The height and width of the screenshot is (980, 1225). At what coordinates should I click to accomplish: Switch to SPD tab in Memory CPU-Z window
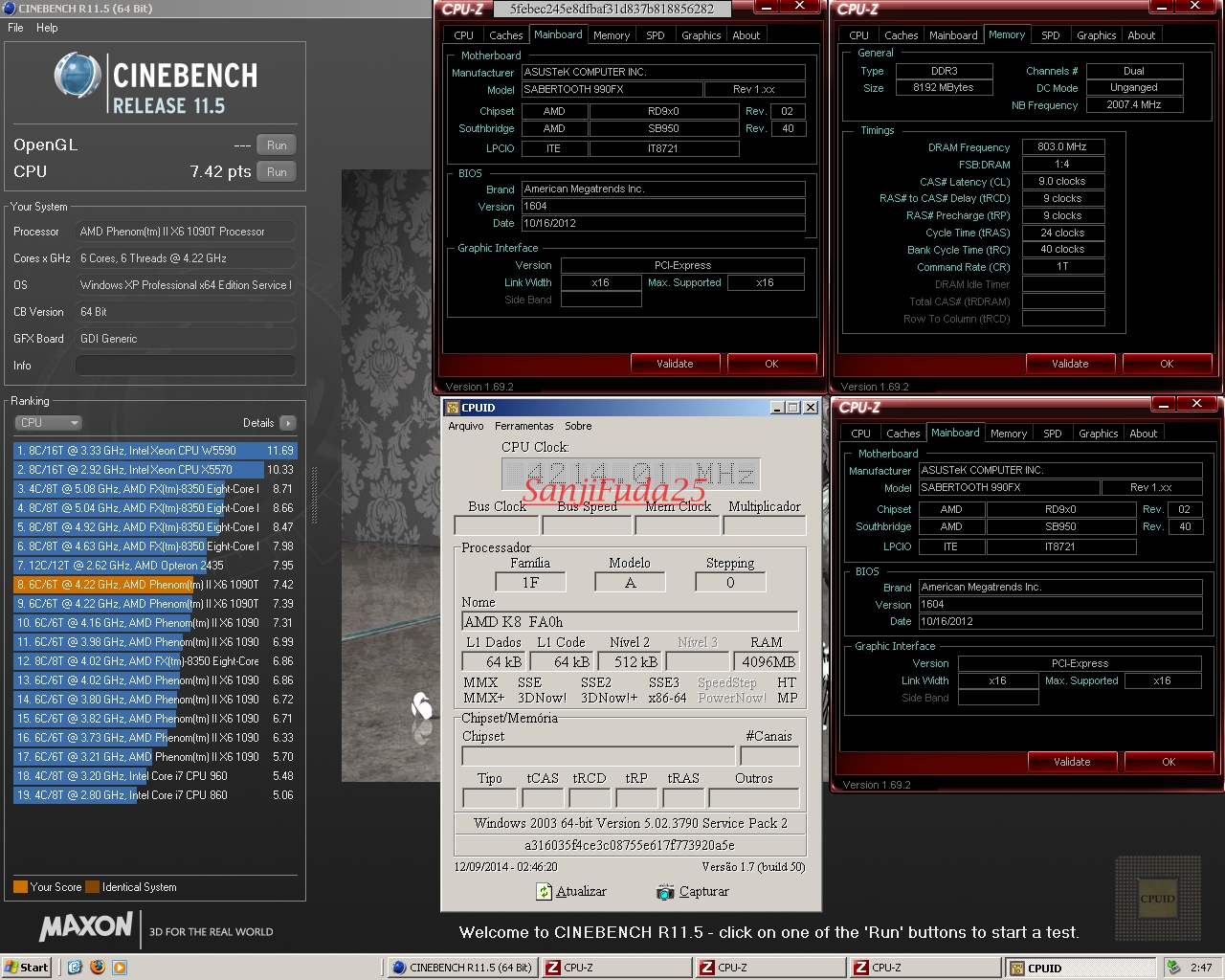coord(1051,35)
